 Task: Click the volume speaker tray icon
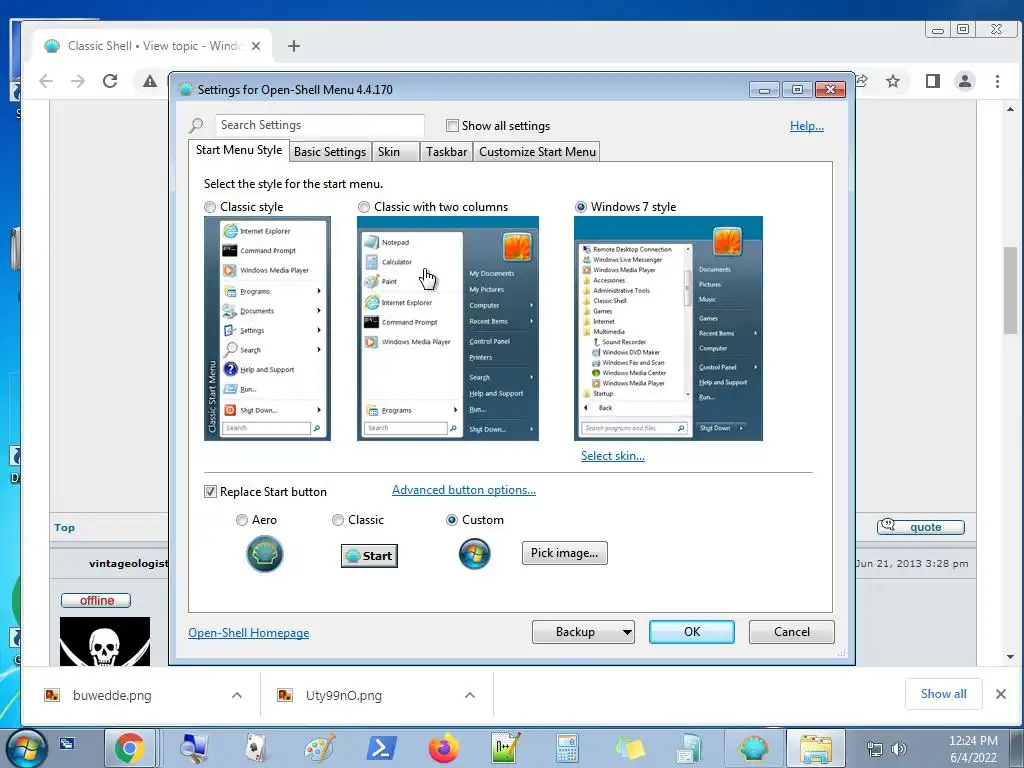(x=899, y=748)
